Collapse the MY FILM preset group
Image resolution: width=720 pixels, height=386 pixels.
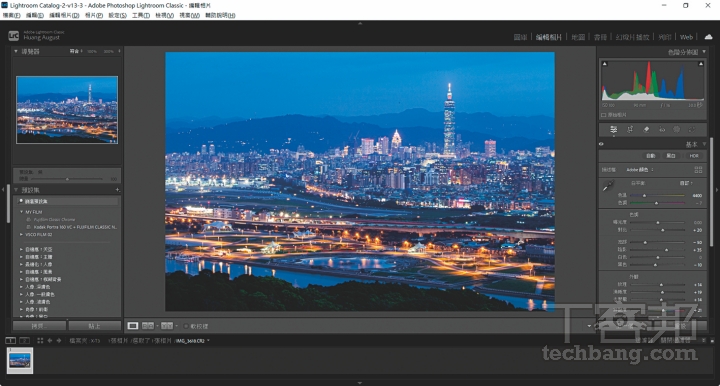point(22,212)
